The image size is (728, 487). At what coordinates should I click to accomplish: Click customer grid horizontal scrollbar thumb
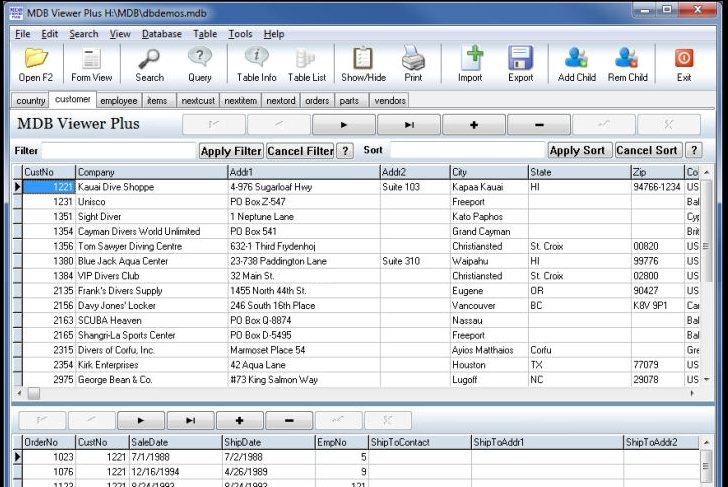(x=34, y=394)
